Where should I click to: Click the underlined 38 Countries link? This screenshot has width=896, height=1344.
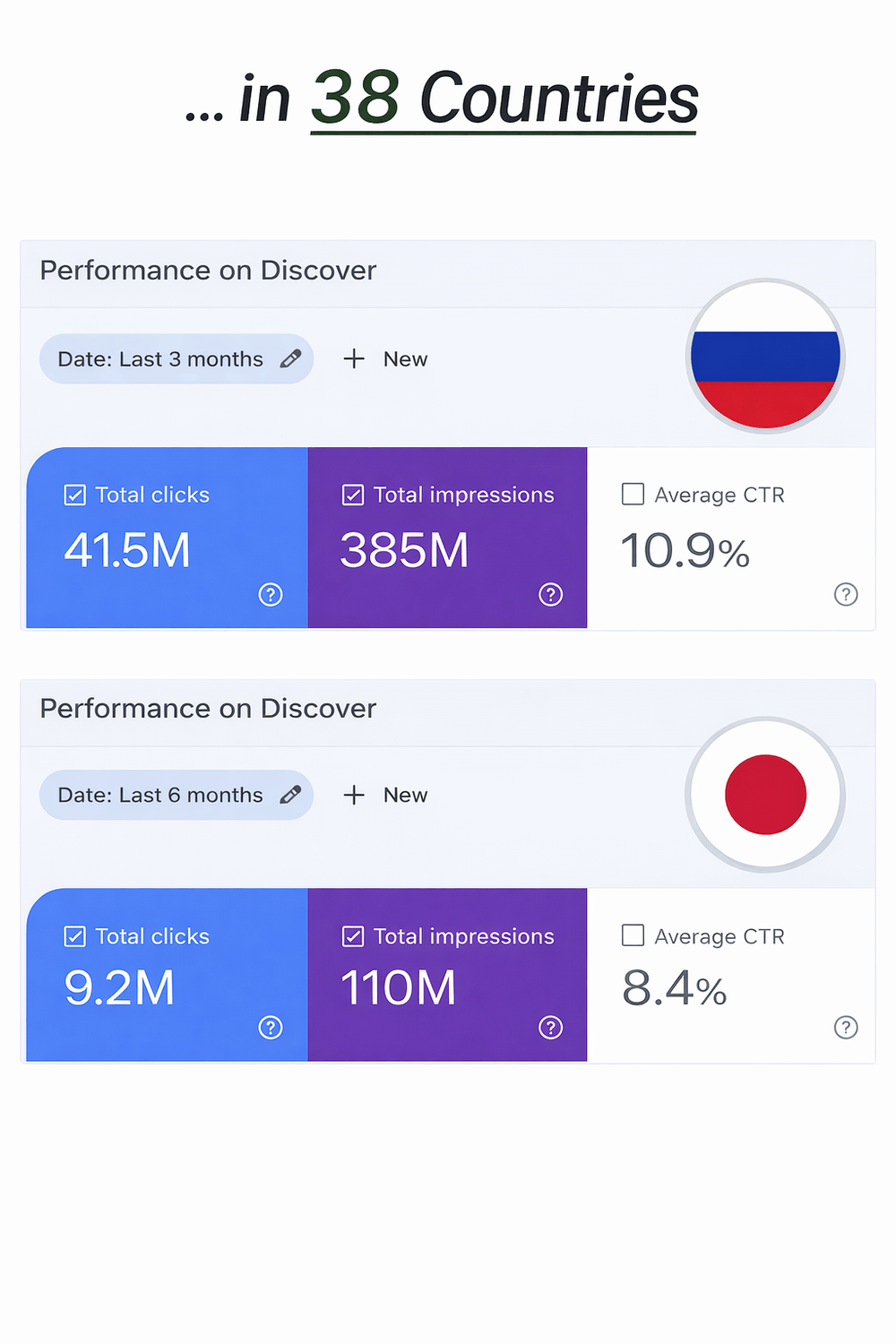tap(504, 99)
